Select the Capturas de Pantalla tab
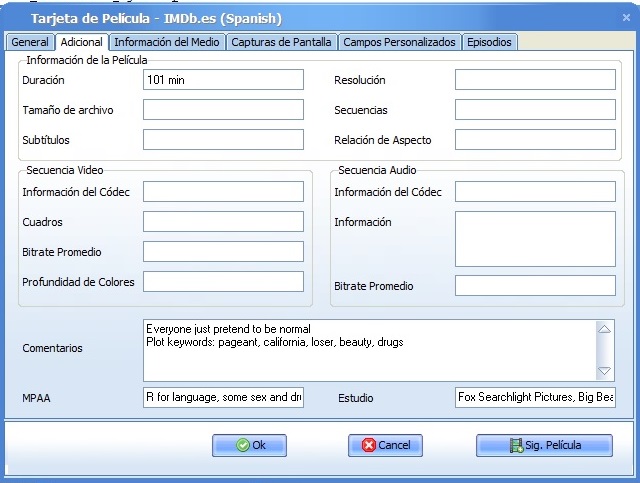Screen dimensions: 640x483 click(282, 42)
